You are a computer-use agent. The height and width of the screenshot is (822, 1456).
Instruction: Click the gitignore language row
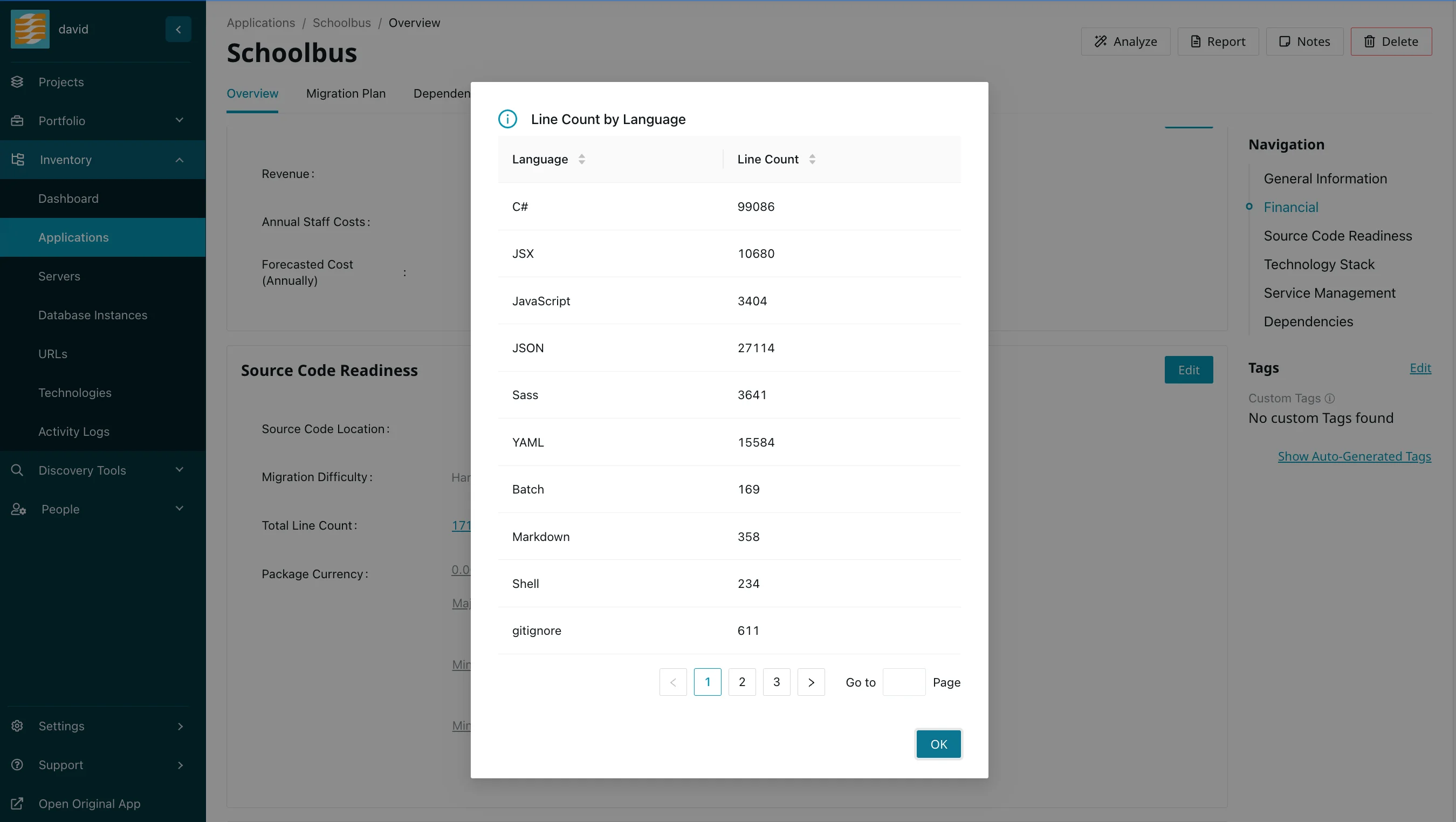(x=729, y=631)
